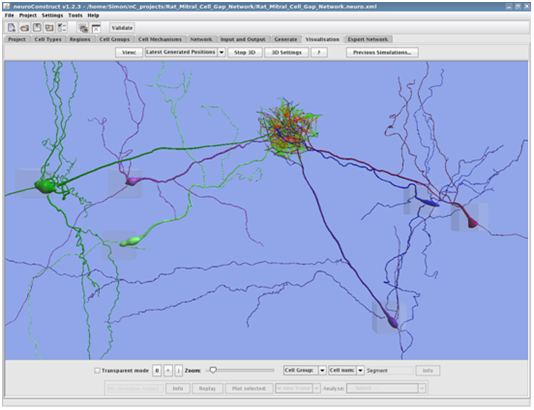Enable the Transparent mode checkbox
534x410 pixels.
coord(97,370)
